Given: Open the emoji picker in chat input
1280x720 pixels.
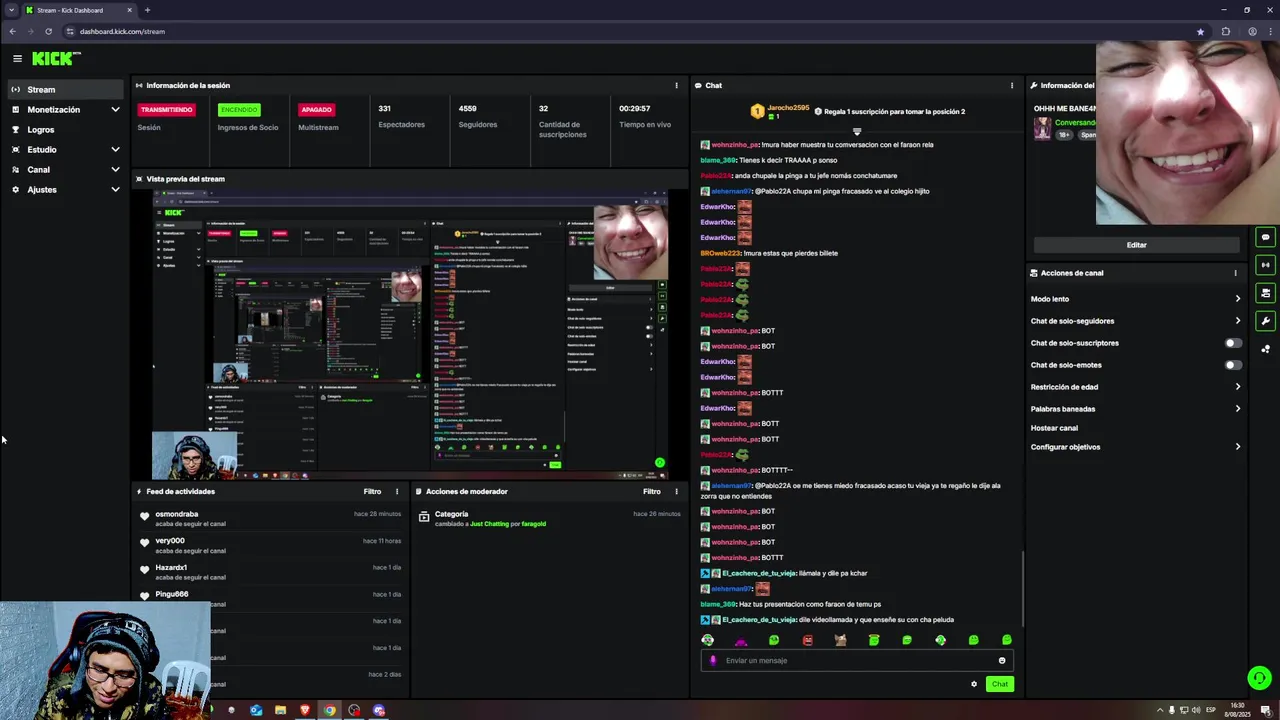Looking at the screenshot, I should [1002, 660].
